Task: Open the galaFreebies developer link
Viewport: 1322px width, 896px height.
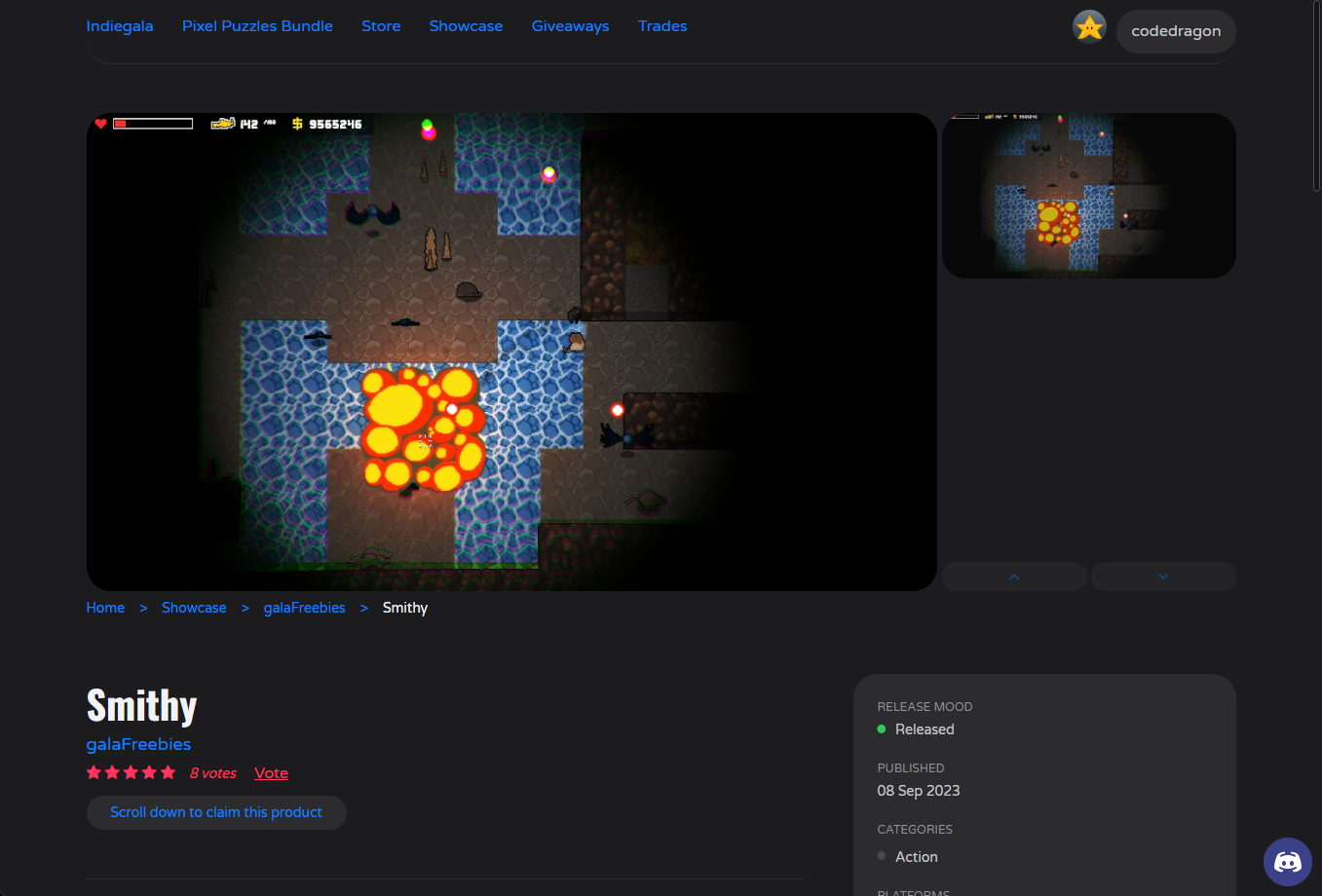Action: [138, 744]
